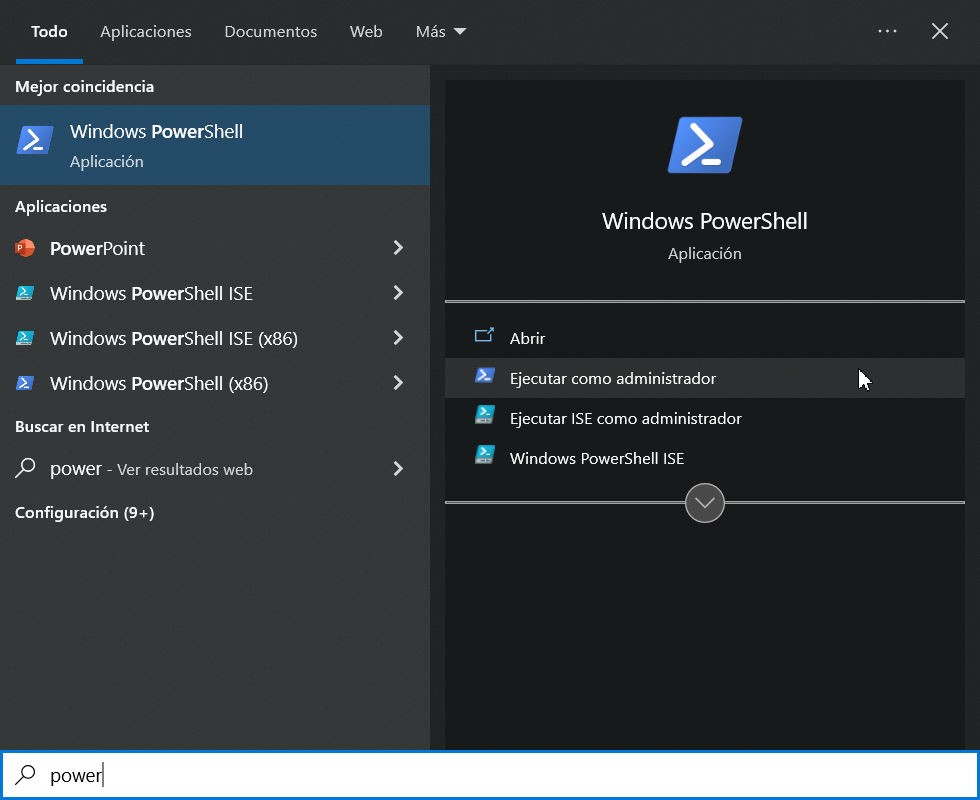Viewport: 980px width, 800px height.
Task: Choose Windows PowerShell ISE in actions list
Action: point(705,458)
